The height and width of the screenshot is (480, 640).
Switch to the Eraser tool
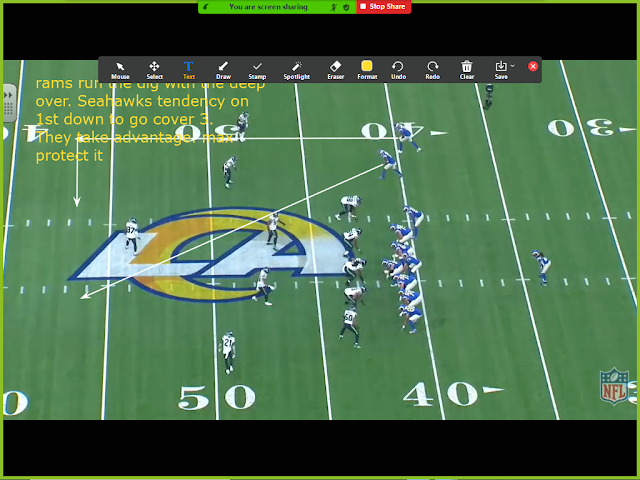click(336, 70)
